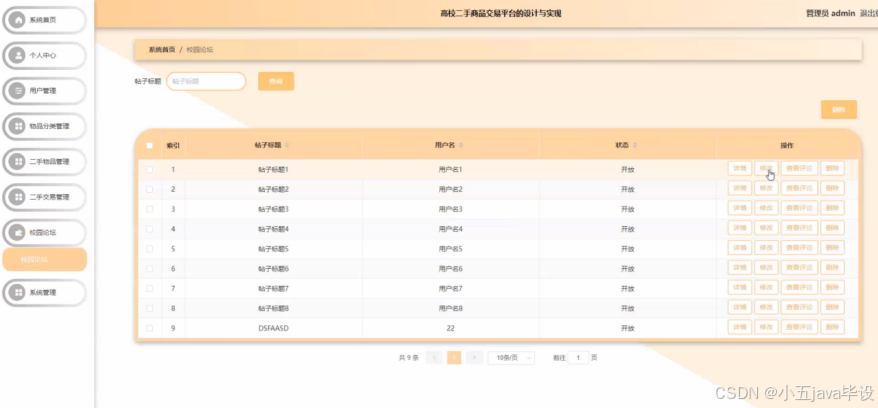The height and width of the screenshot is (408, 878).
Task: Tick the checkbox for row 帖子标题2
Action: [150, 189]
